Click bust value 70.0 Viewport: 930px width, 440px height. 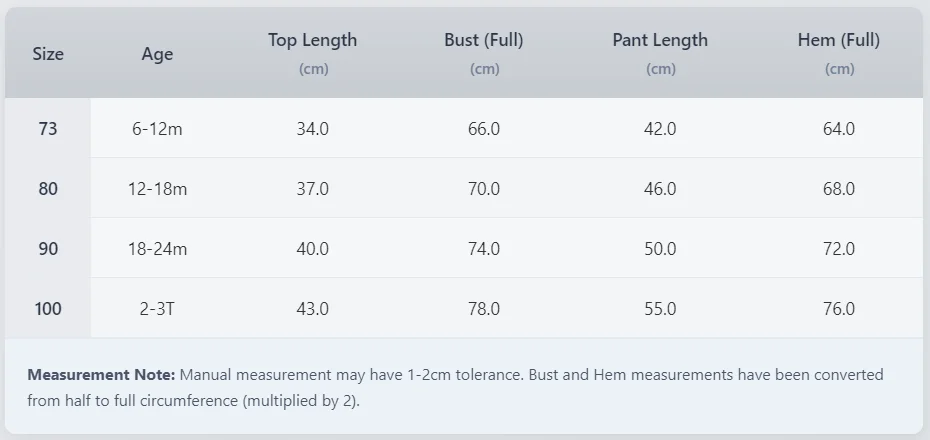484,189
